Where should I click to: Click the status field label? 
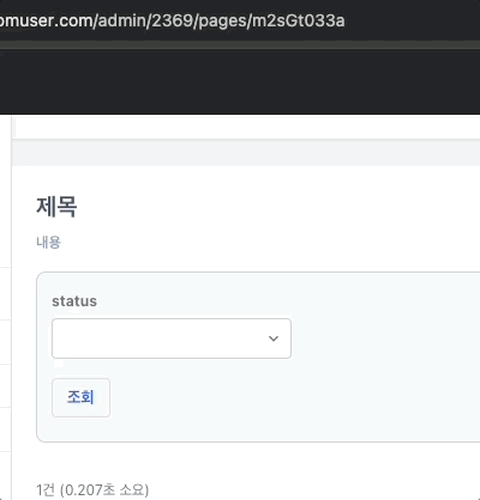pos(74,301)
